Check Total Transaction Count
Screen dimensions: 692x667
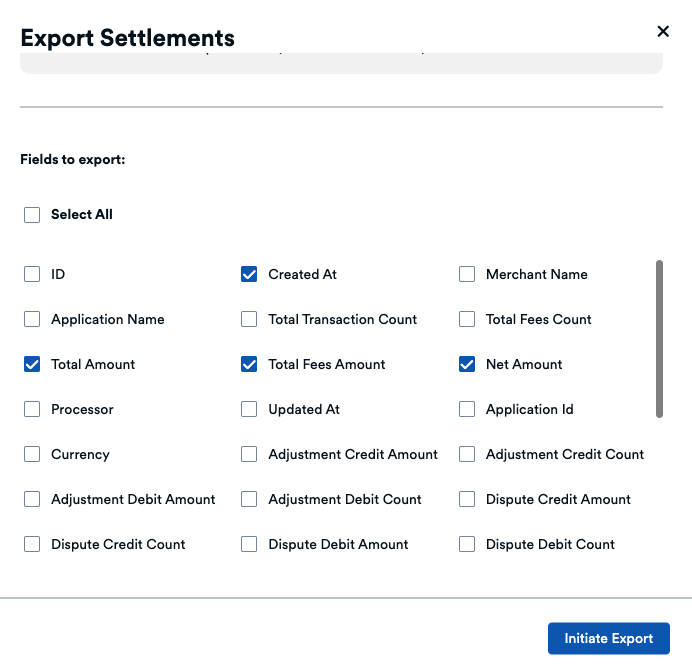249,319
